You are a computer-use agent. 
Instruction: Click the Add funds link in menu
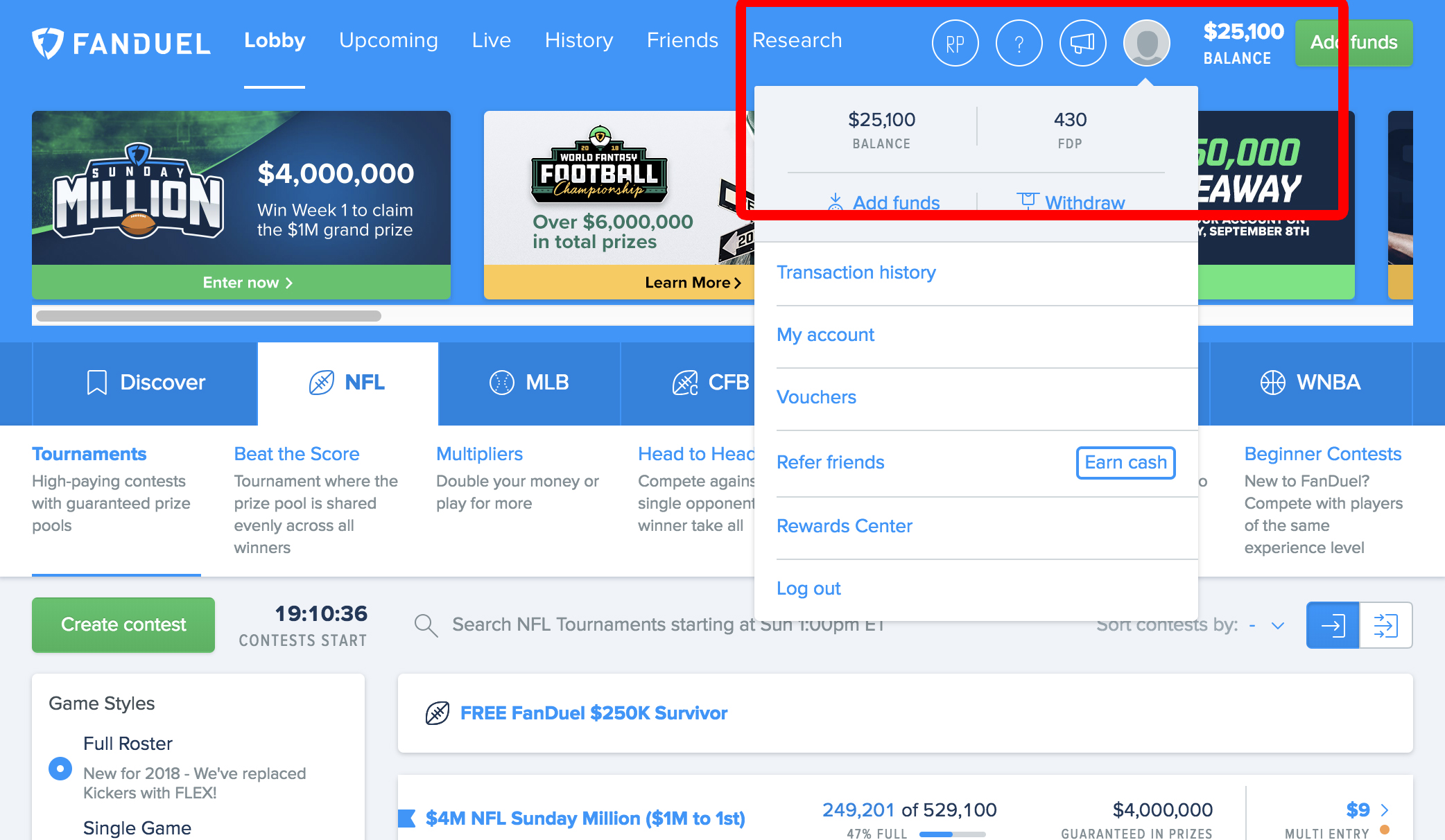[x=896, y=203]
